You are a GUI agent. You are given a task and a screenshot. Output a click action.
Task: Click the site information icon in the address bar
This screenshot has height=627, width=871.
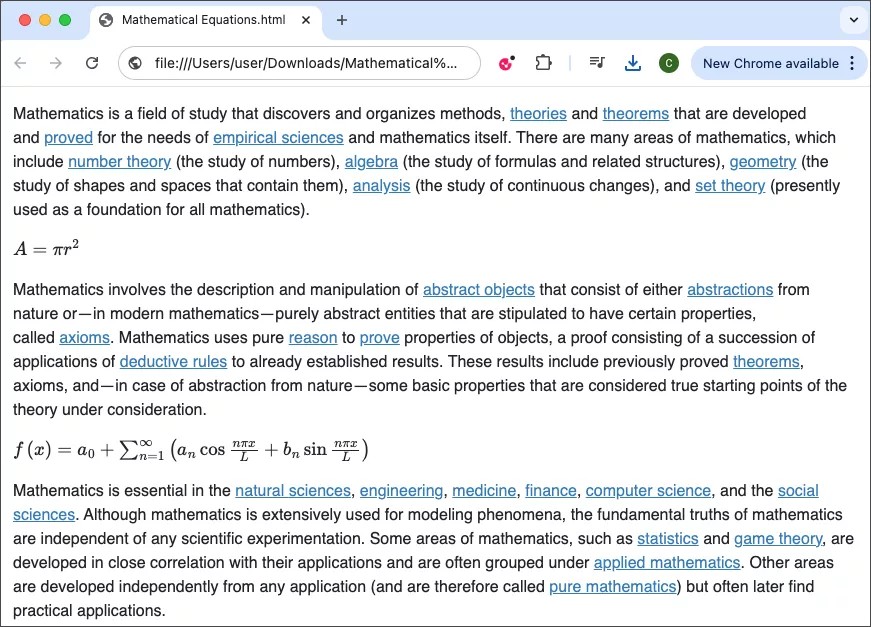point(133,62)
